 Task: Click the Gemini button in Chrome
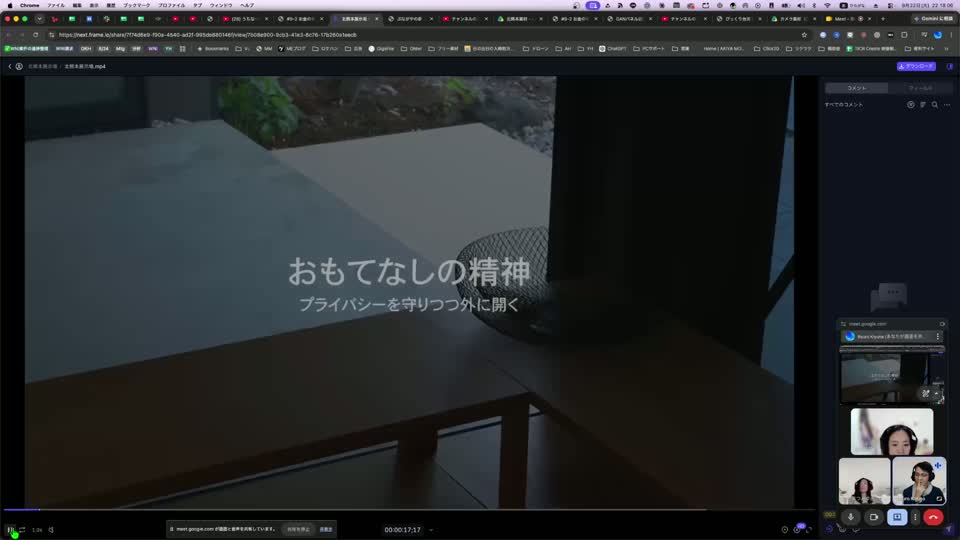point(934,19)
